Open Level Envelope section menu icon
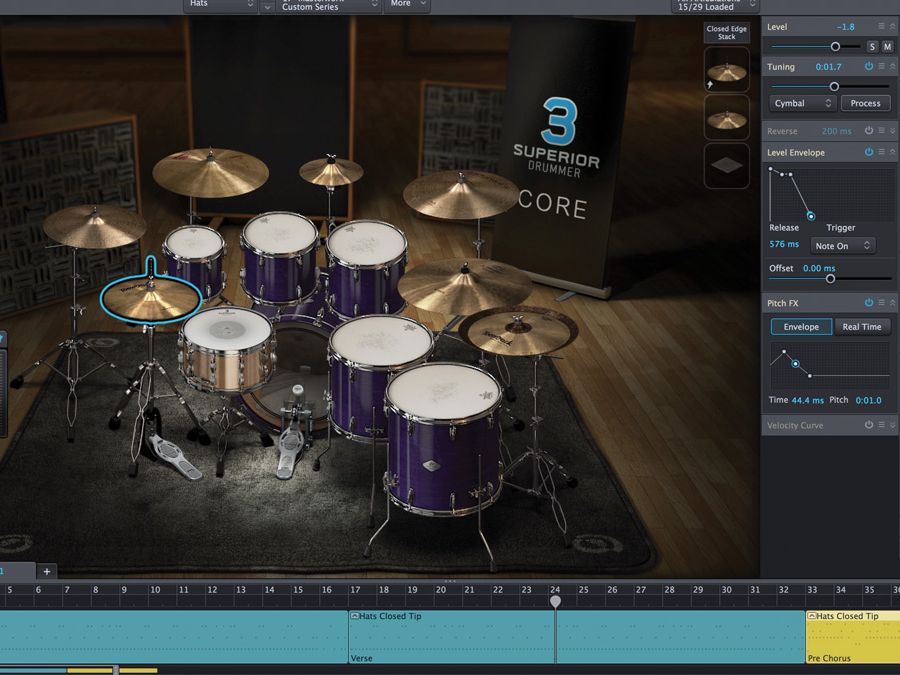 click(881, 152)
